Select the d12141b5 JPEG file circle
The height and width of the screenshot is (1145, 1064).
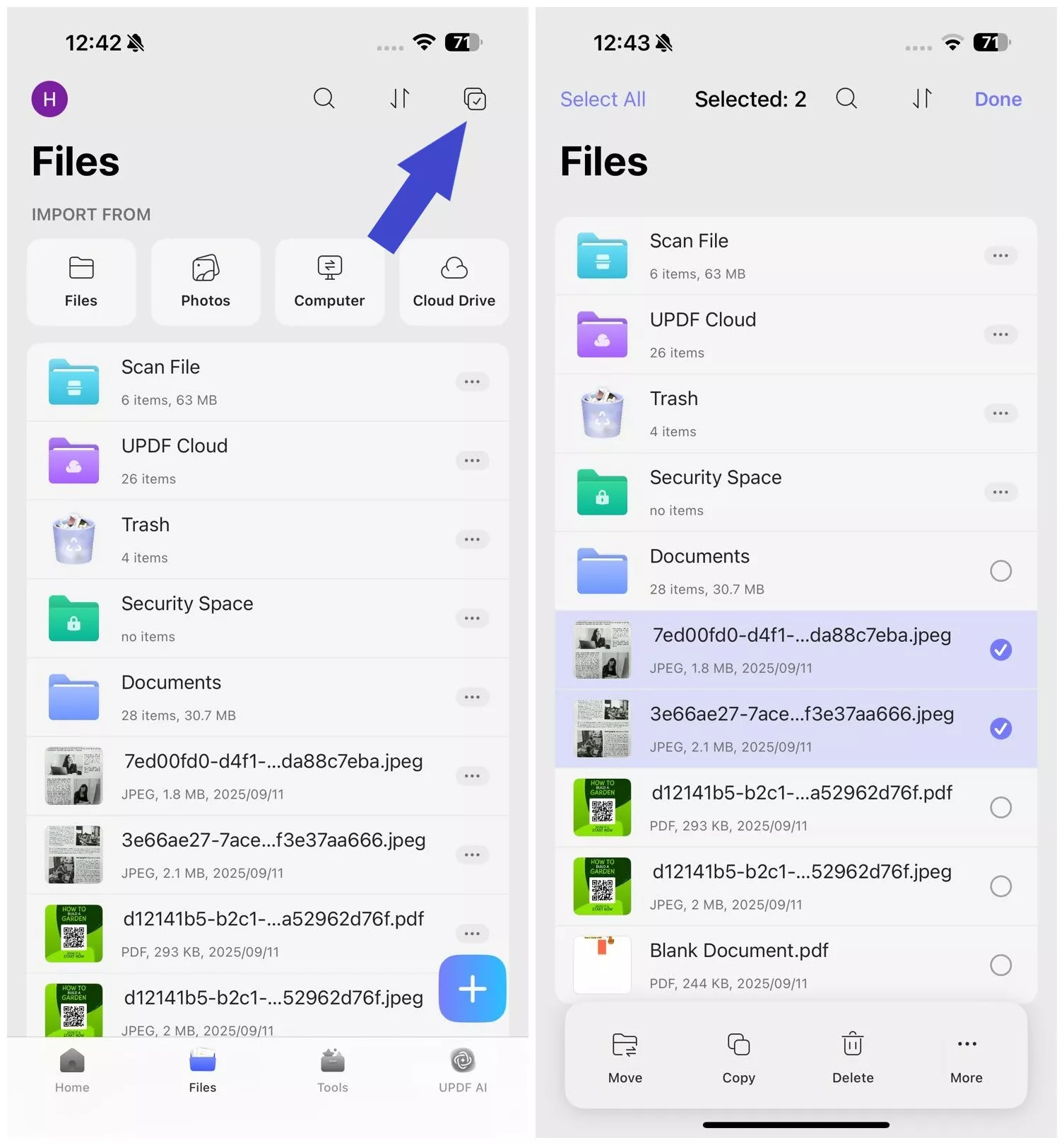tap(1000, 886)
